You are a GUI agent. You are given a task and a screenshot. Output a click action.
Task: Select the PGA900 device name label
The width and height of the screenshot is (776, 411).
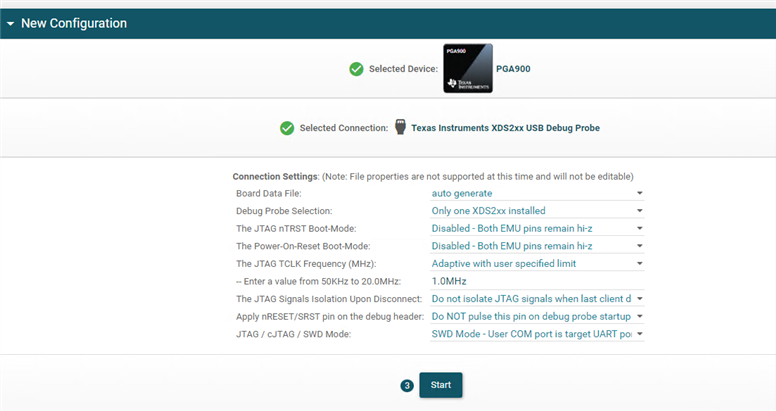[513, 69]
